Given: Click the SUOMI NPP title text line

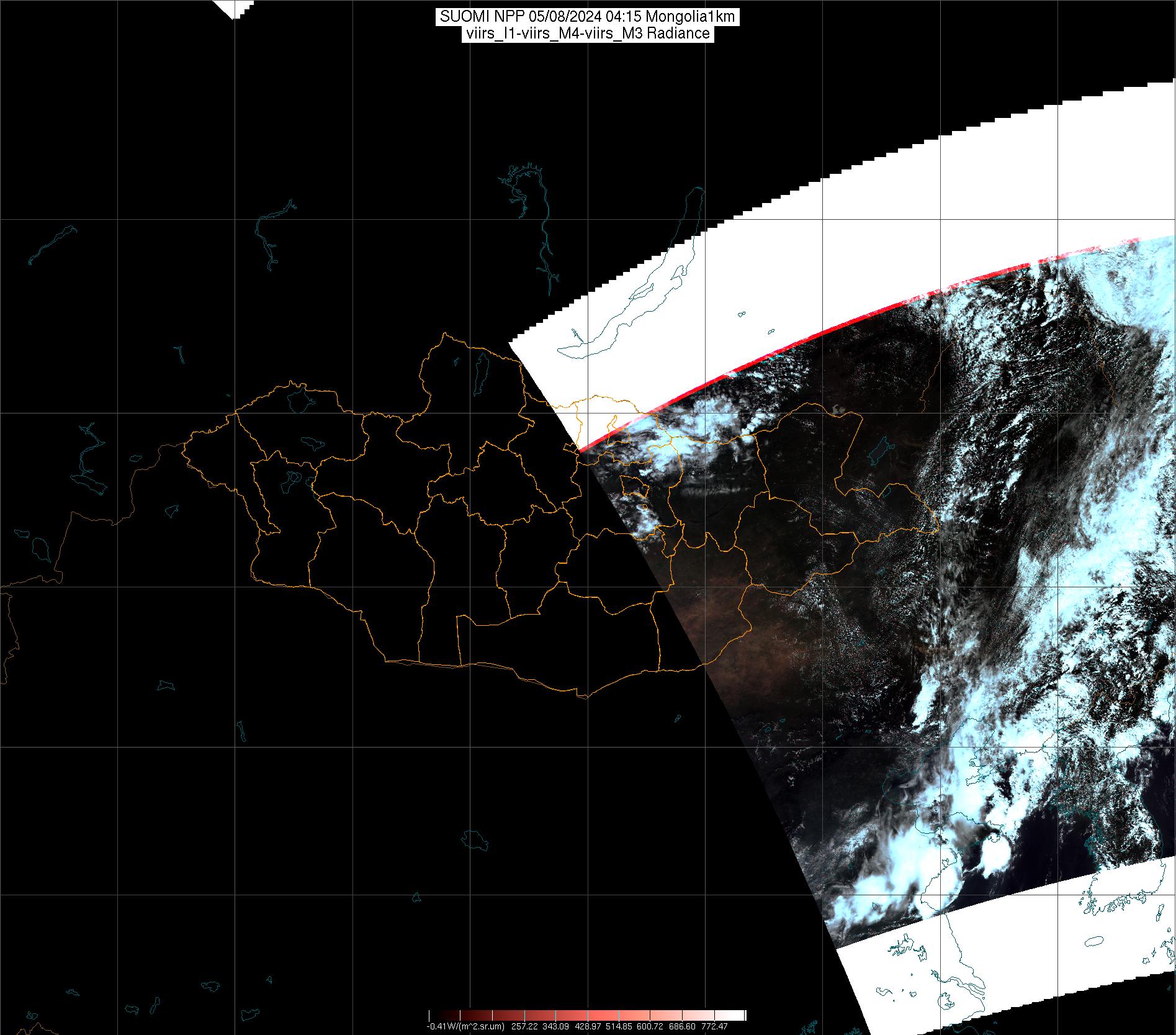Looking at the screenshot, I should [587, 17].
